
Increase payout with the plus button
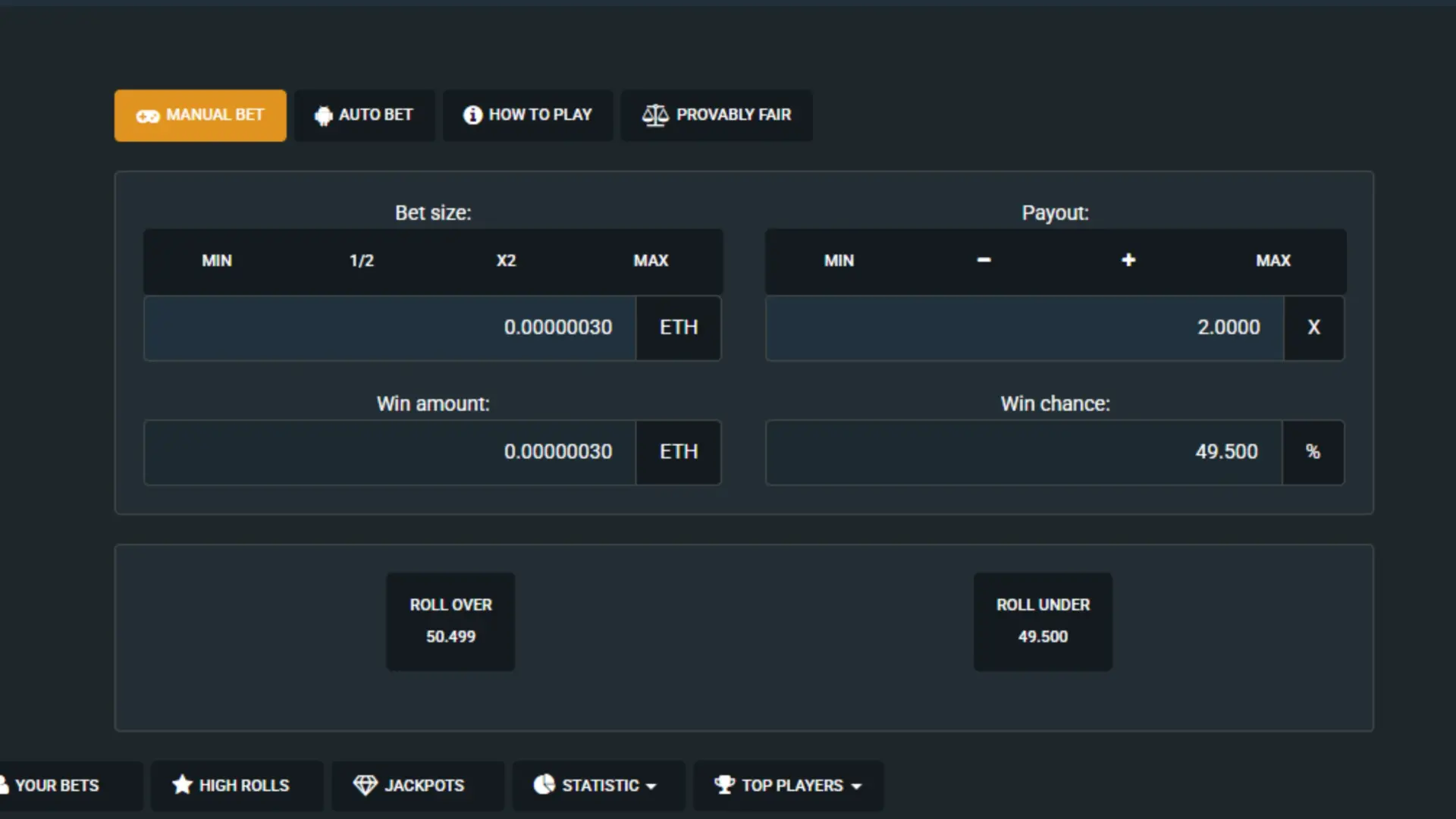[x=1128, y=260]
